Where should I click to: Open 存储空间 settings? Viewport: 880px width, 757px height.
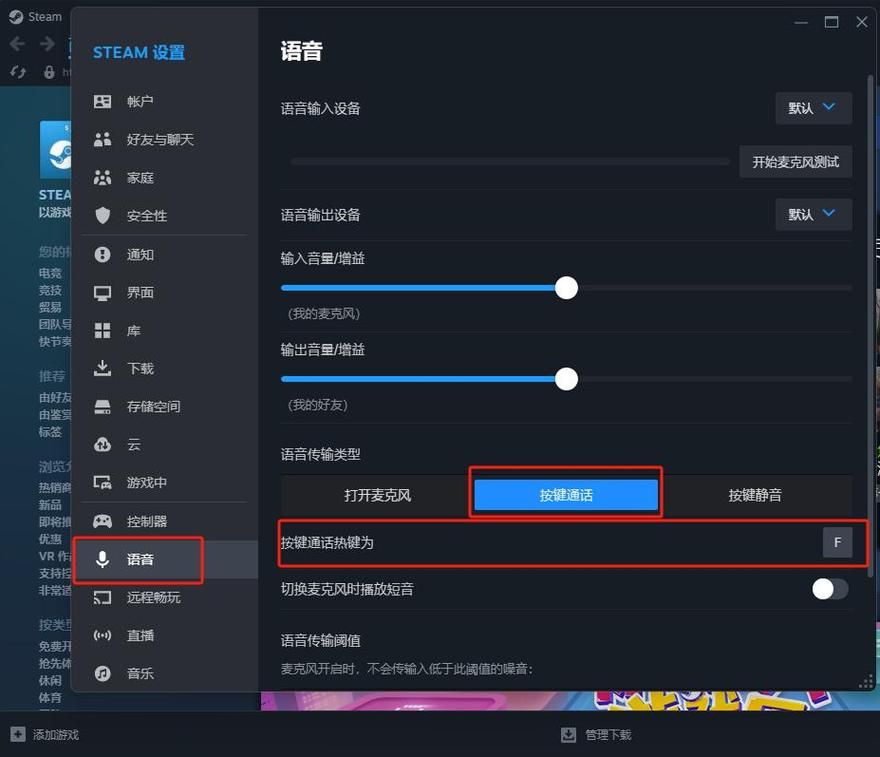[164, 407]
